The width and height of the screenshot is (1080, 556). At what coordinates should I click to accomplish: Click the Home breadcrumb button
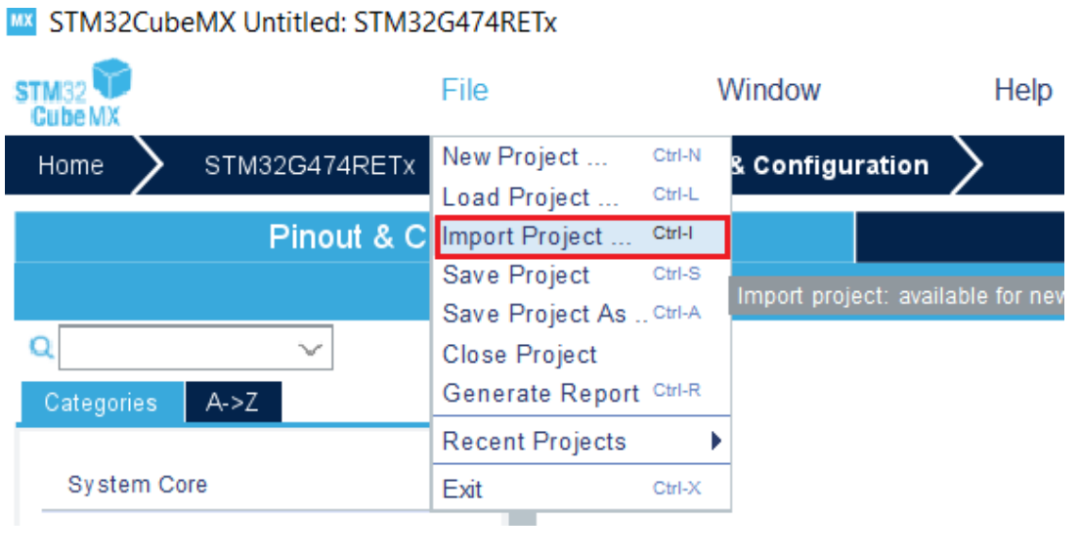tap(70, 165)
